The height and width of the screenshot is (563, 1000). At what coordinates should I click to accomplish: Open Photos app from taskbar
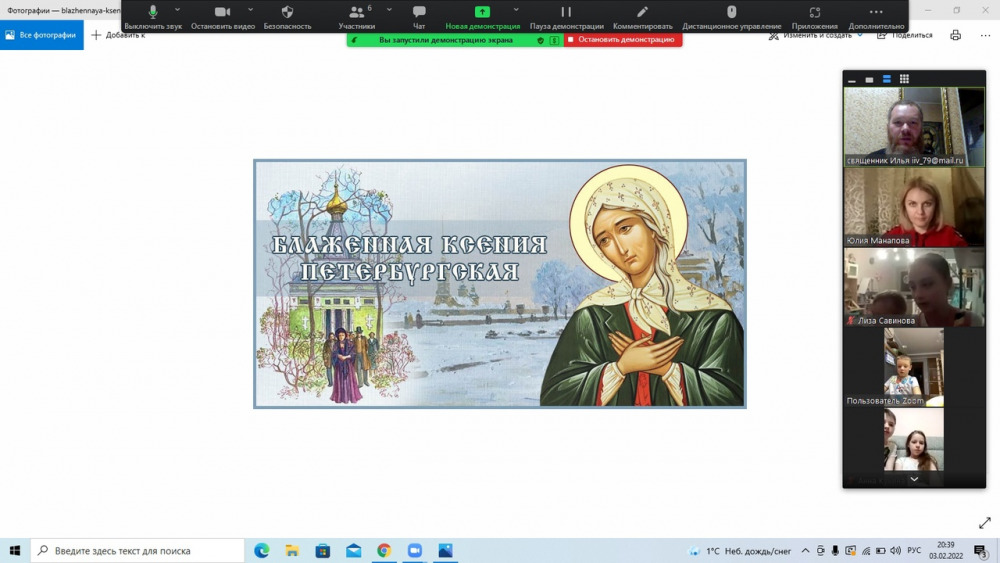click(445, 550)
